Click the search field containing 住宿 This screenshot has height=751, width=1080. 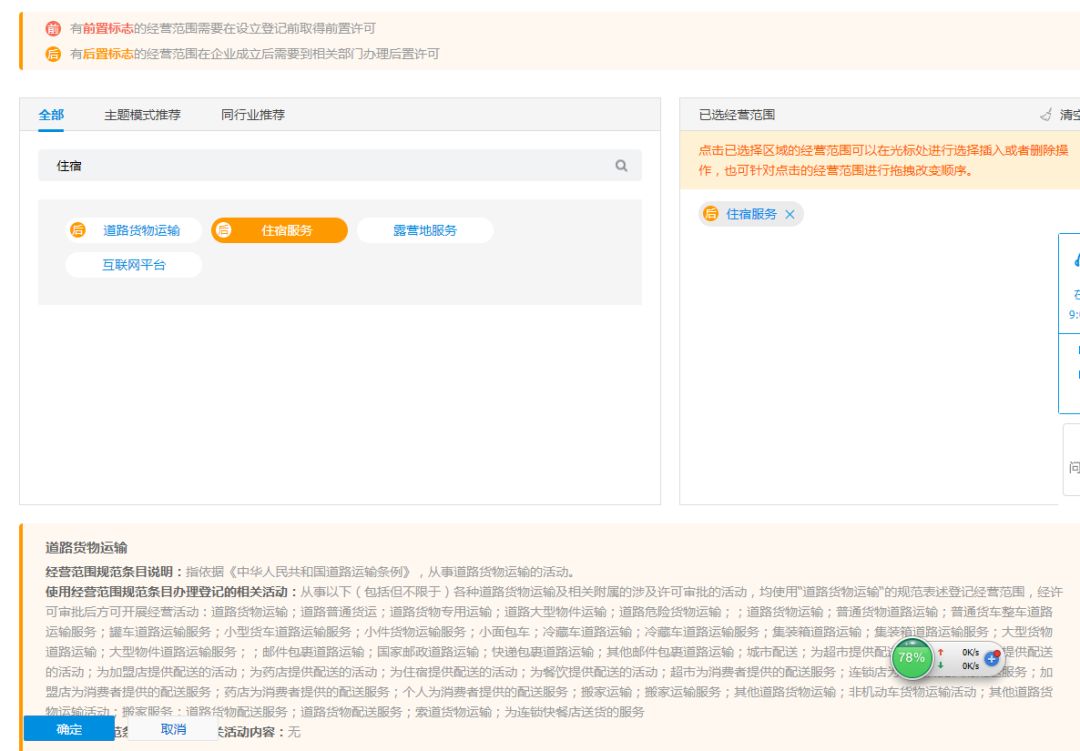coord(330,166)
